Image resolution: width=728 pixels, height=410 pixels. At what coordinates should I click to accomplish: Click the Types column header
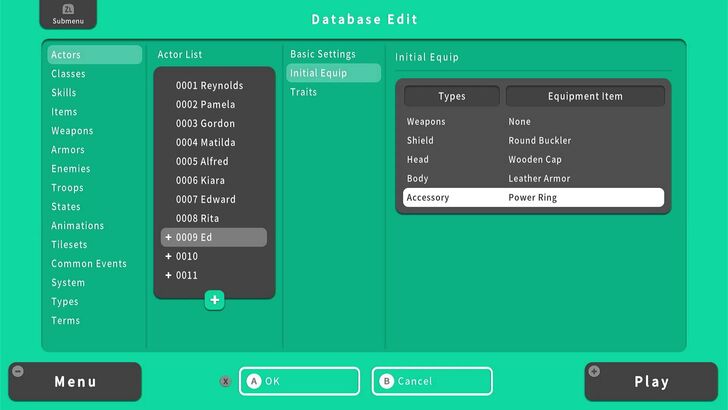pos(452,96)
